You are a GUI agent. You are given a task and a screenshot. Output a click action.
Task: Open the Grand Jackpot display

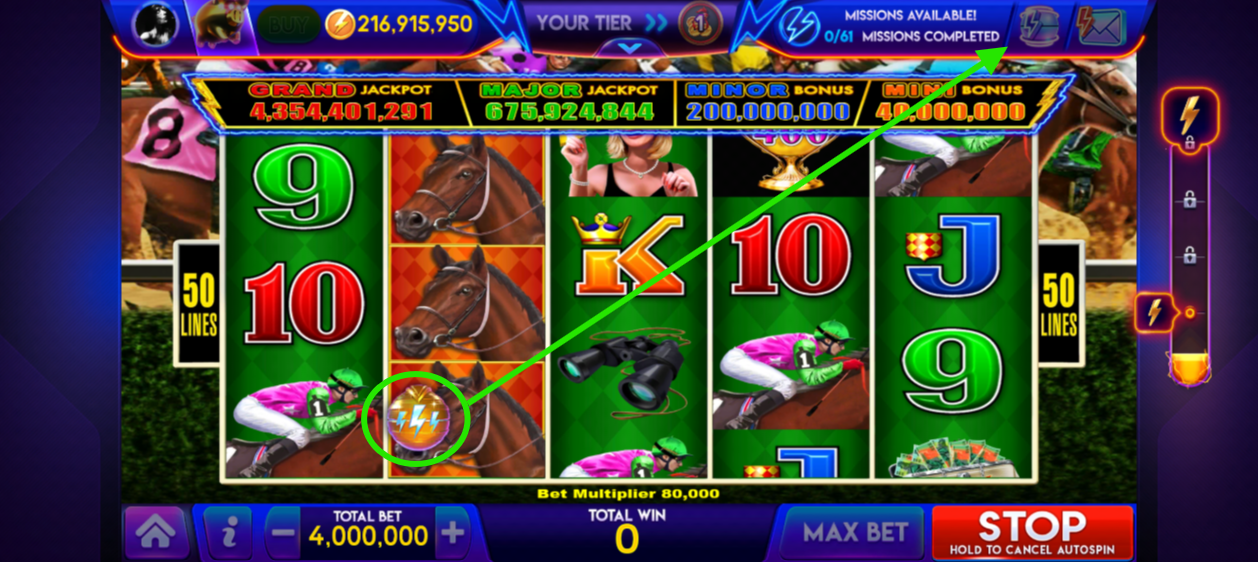[331, 102]
